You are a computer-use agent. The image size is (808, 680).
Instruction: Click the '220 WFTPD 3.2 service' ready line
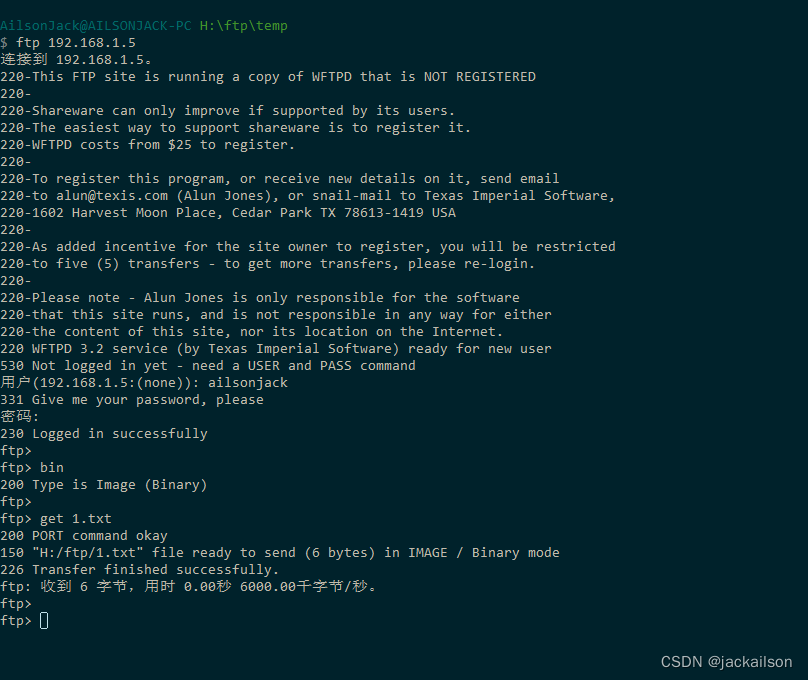(276, 349)
